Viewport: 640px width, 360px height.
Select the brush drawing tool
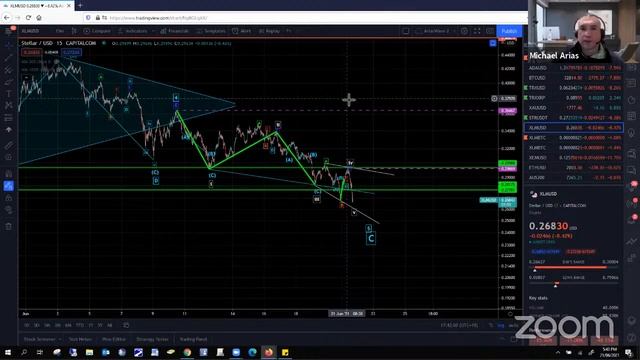tap(9, 82)
